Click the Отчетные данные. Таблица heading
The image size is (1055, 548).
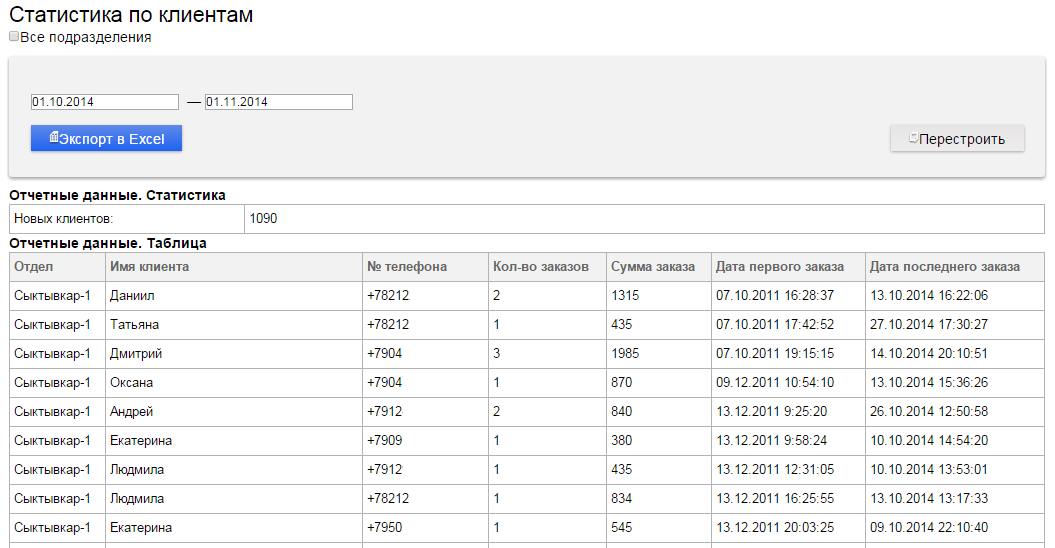click(x=108, y=243)
